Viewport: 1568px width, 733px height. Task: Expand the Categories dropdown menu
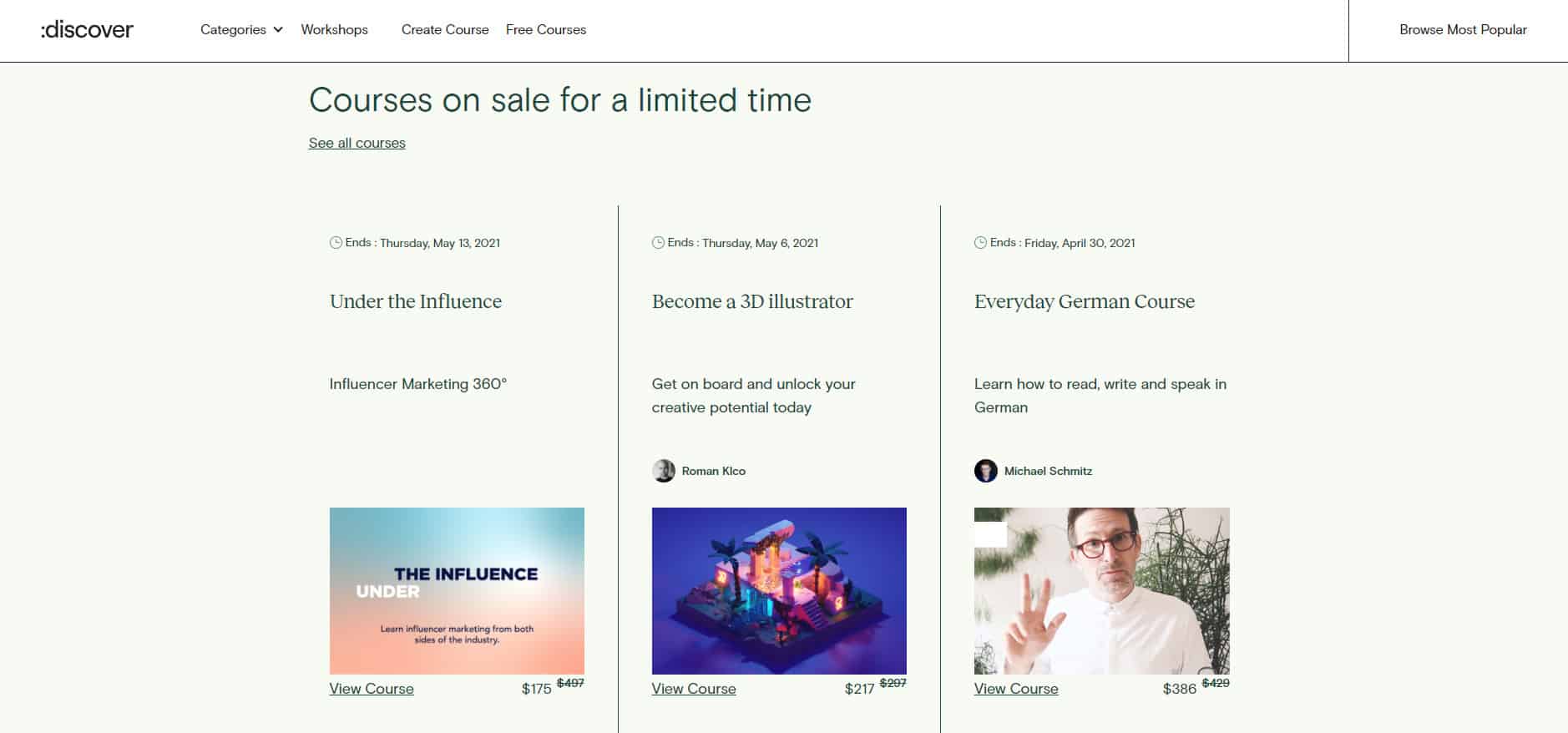(x=234, y=30)
